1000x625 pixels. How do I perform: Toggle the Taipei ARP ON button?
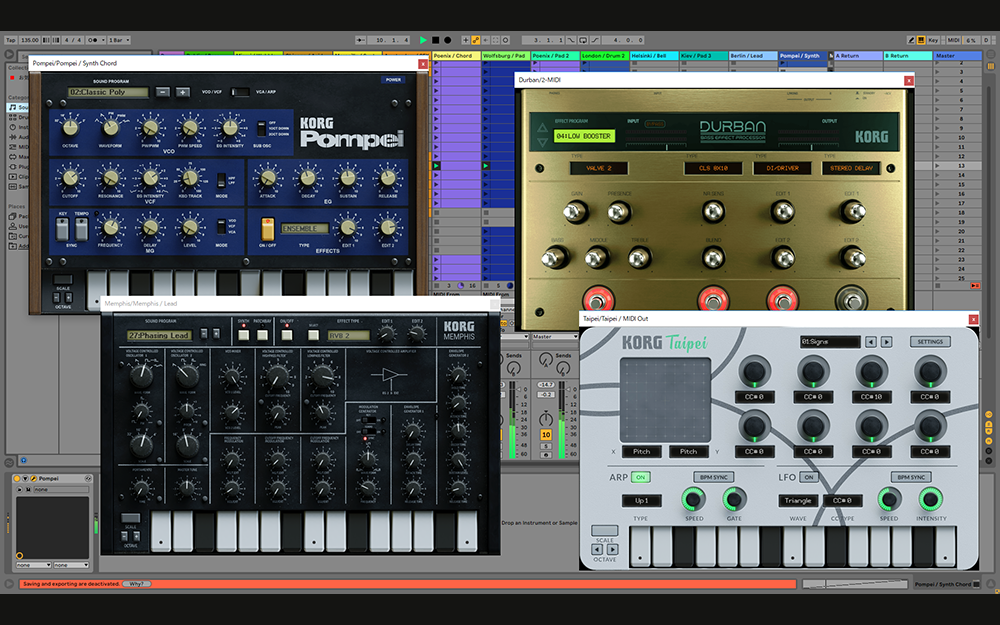[640, 477]
